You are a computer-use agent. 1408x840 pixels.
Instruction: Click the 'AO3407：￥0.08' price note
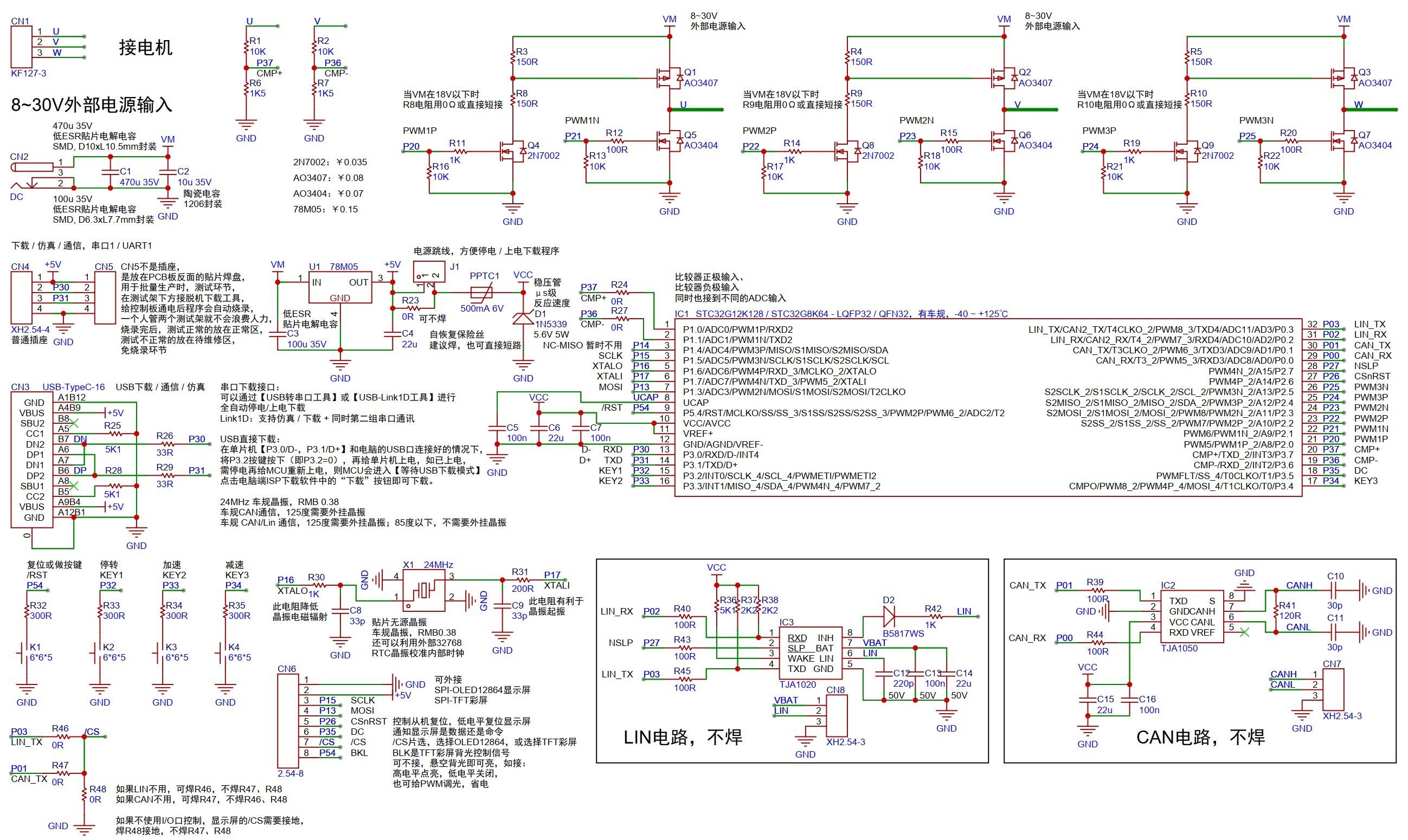click(328, 178)
